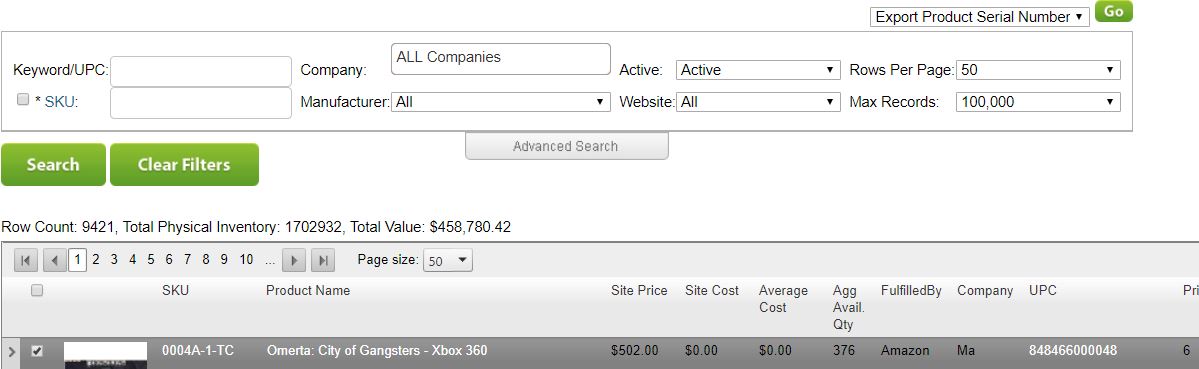This screenshot has width=1199, height=369.
Task: Open the Max Records dropdown
Action: click(1038, 102)
